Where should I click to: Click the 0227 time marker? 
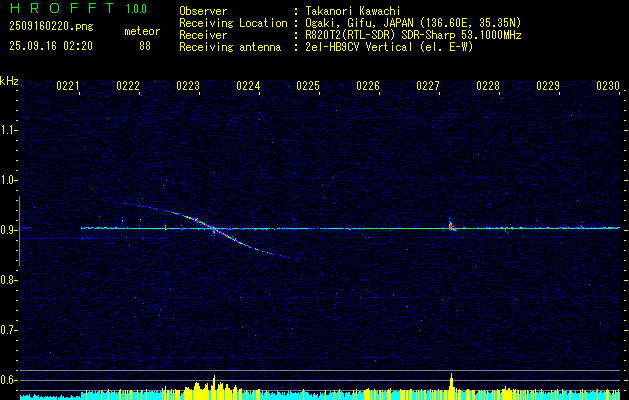click(x=428, y=86)
